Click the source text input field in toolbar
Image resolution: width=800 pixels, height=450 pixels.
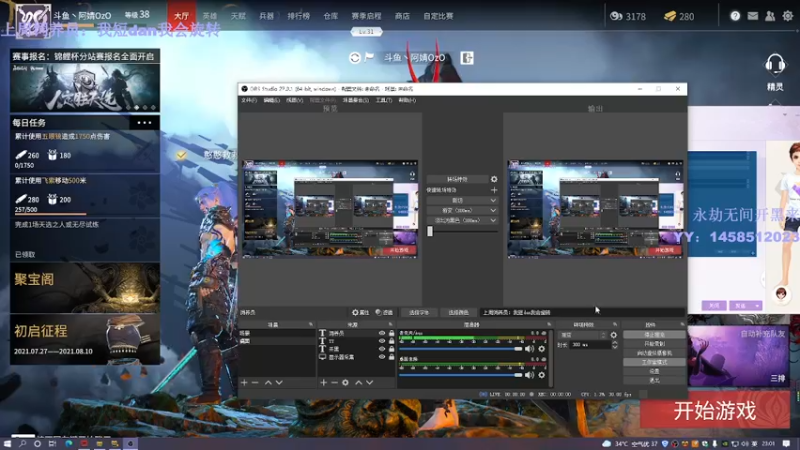pyautogui.click(x=582, y=312)
